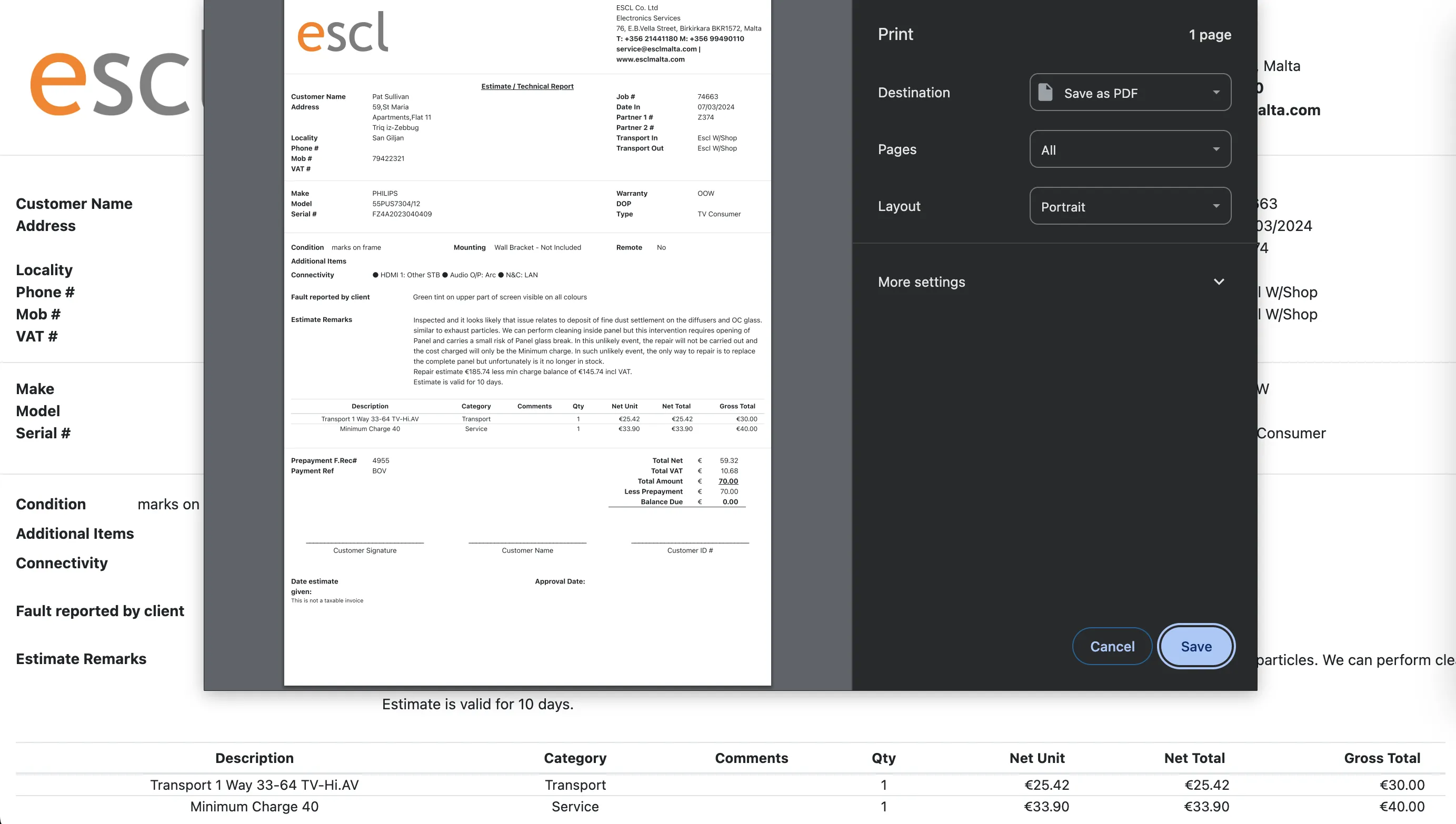
Task: Click www.esclmalta.com in preview header
Action: 651,59
